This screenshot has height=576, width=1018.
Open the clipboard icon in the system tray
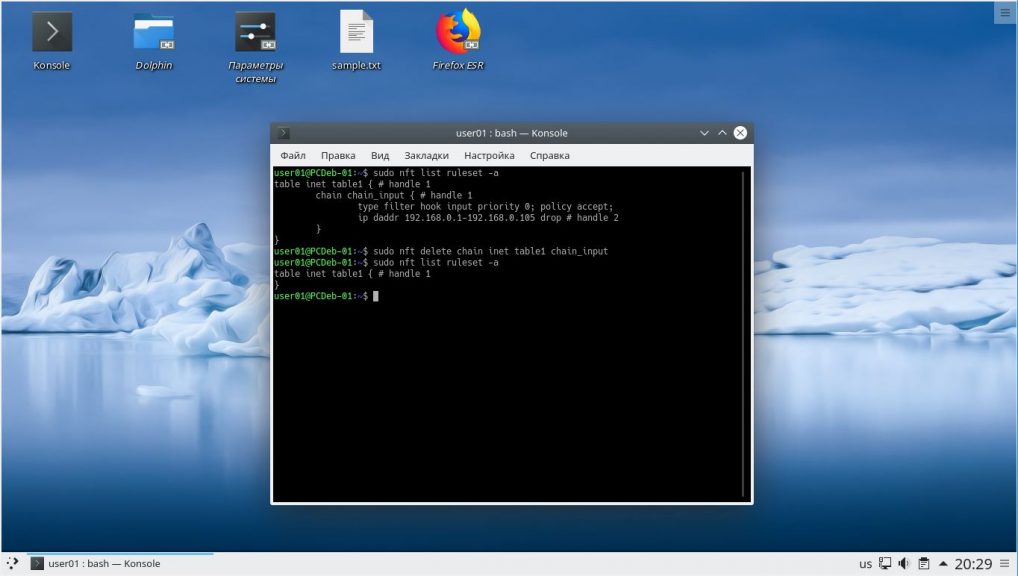(923, 564)
